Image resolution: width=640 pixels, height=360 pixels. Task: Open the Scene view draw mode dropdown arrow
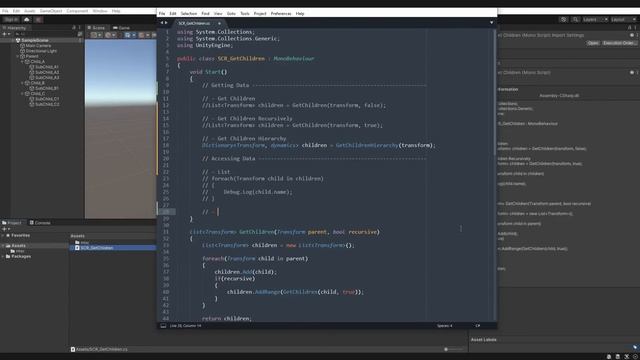click(x=100, y=35)
